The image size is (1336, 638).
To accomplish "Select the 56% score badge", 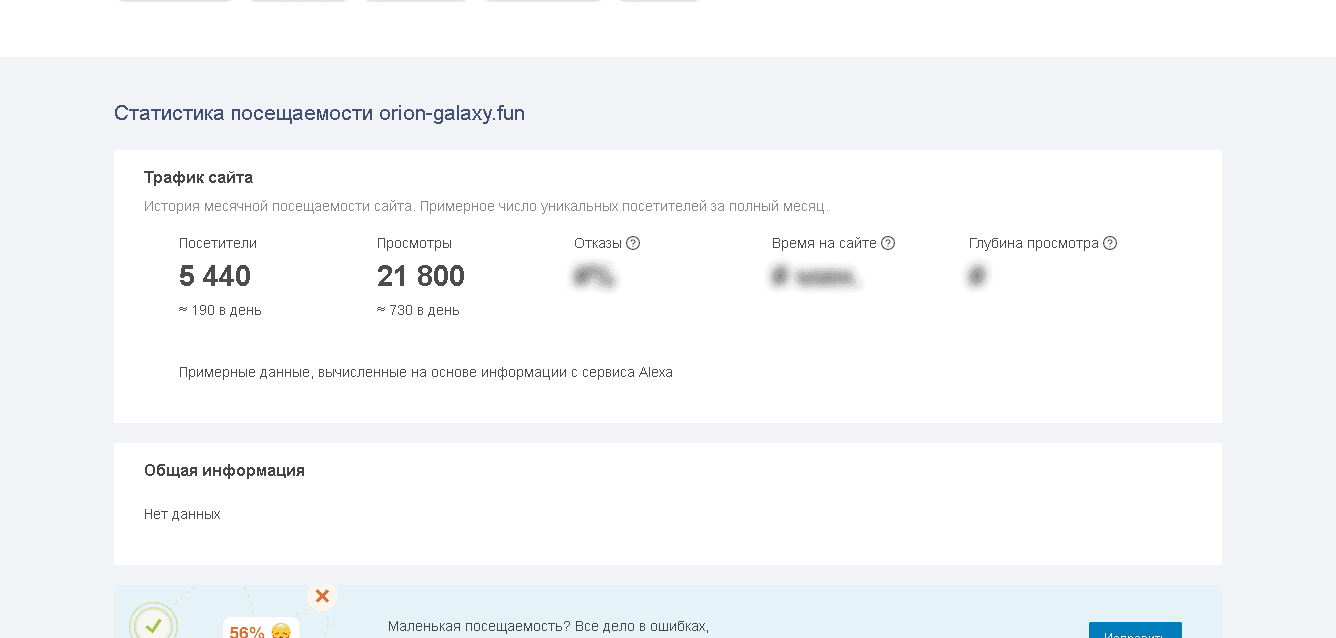I will tap(247, 632).
